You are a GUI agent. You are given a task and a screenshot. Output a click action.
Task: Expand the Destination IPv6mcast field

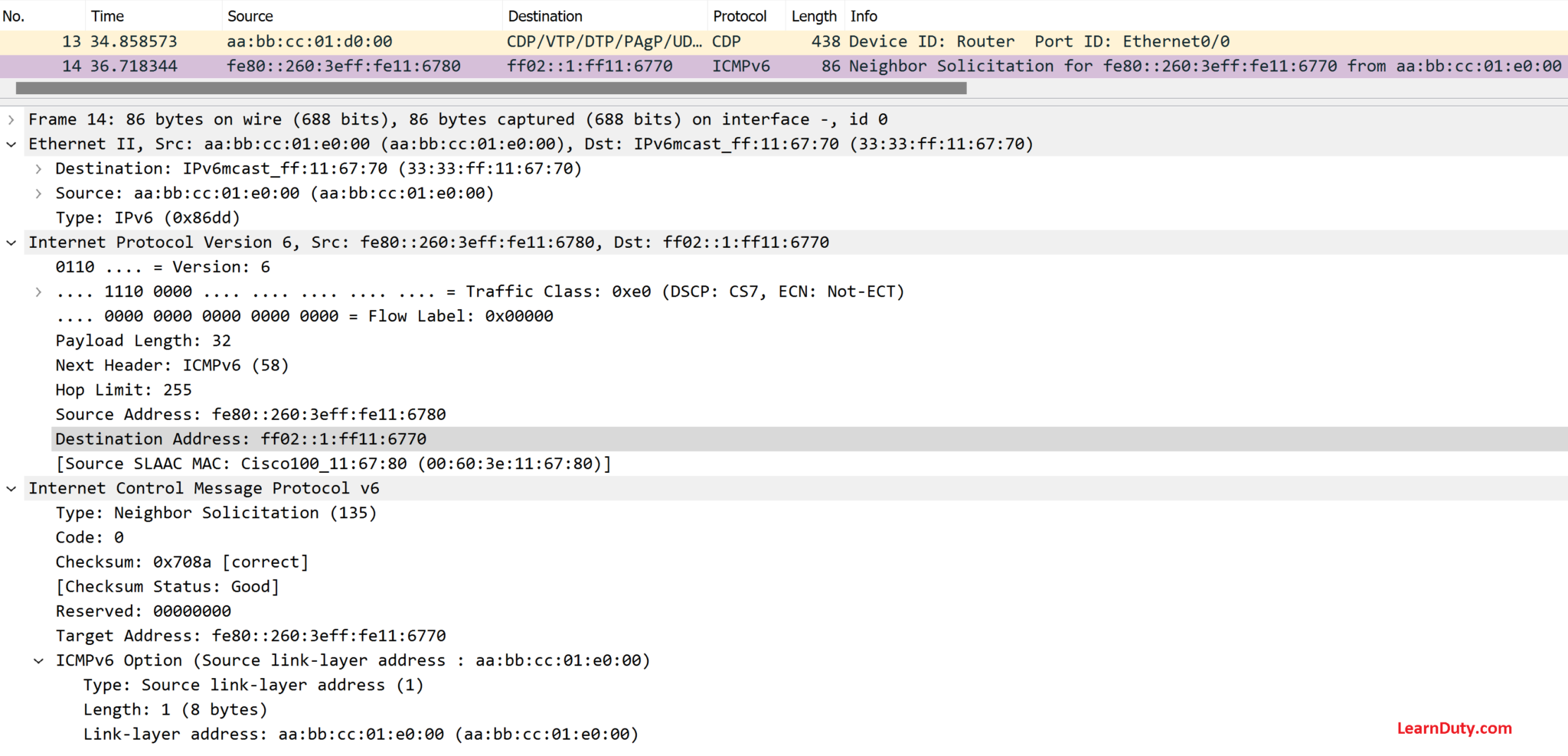[38, 168]
